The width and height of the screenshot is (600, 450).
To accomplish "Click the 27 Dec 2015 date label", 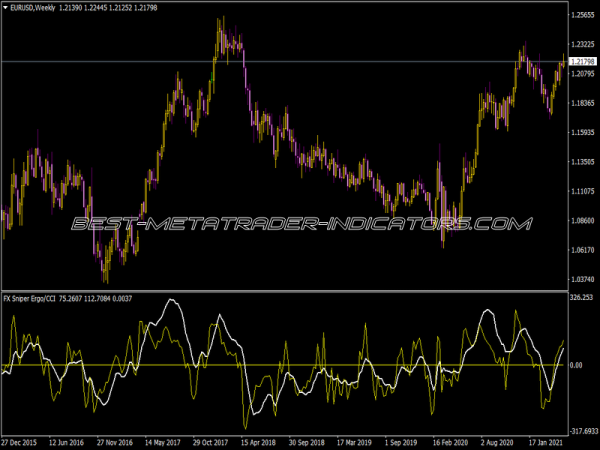I will tap(21, 442).
